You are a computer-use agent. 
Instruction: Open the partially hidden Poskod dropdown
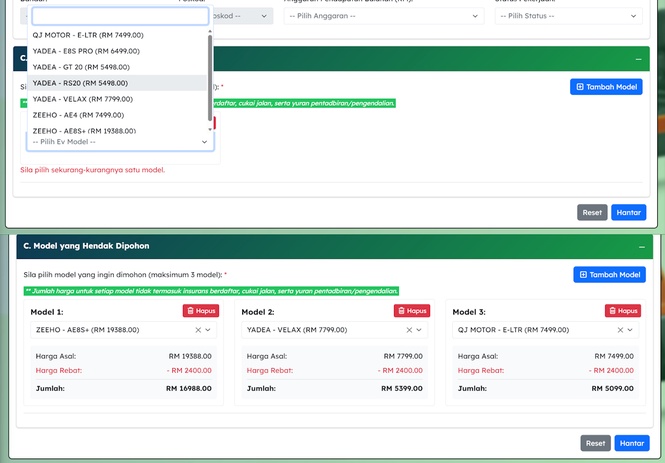(x=243, y=16)
